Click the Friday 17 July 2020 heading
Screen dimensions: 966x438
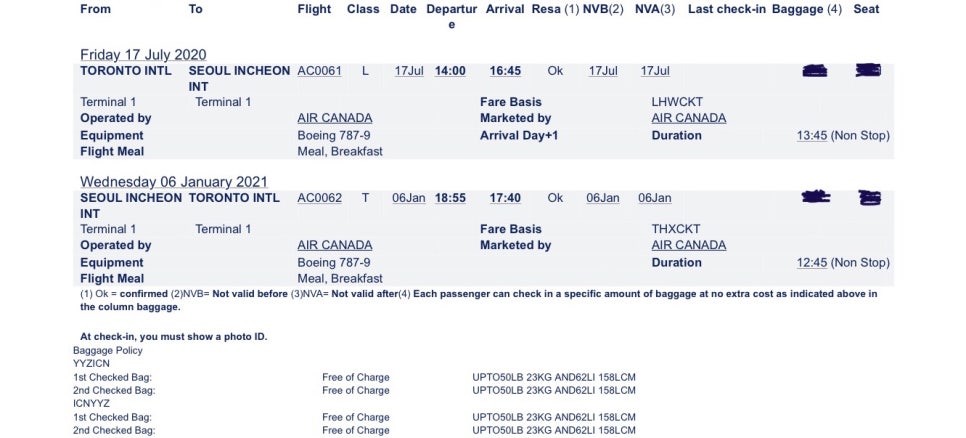(x=143, y=54)
